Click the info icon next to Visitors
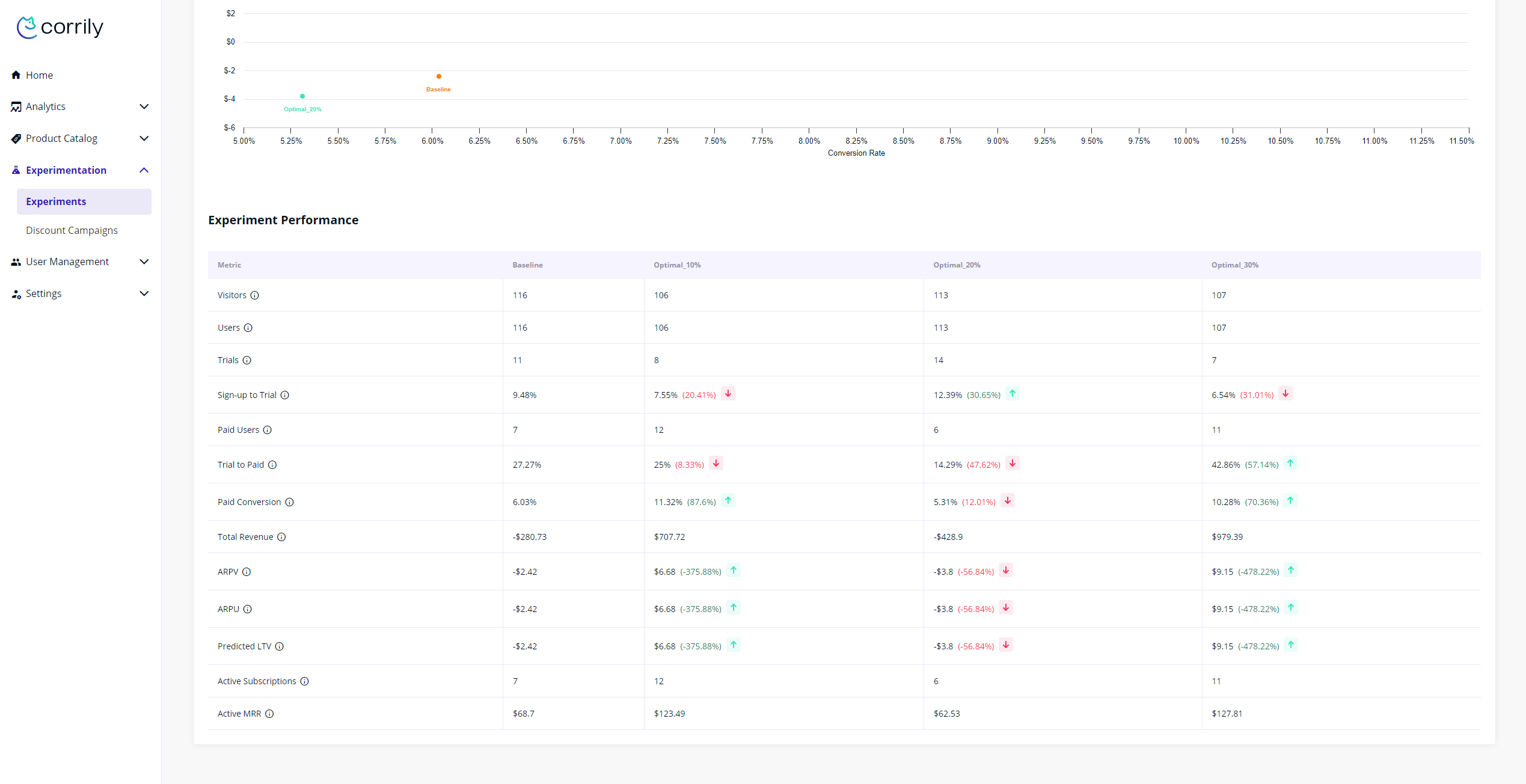The height and width of the screenshot is (784, 1526). pos(254,295)
